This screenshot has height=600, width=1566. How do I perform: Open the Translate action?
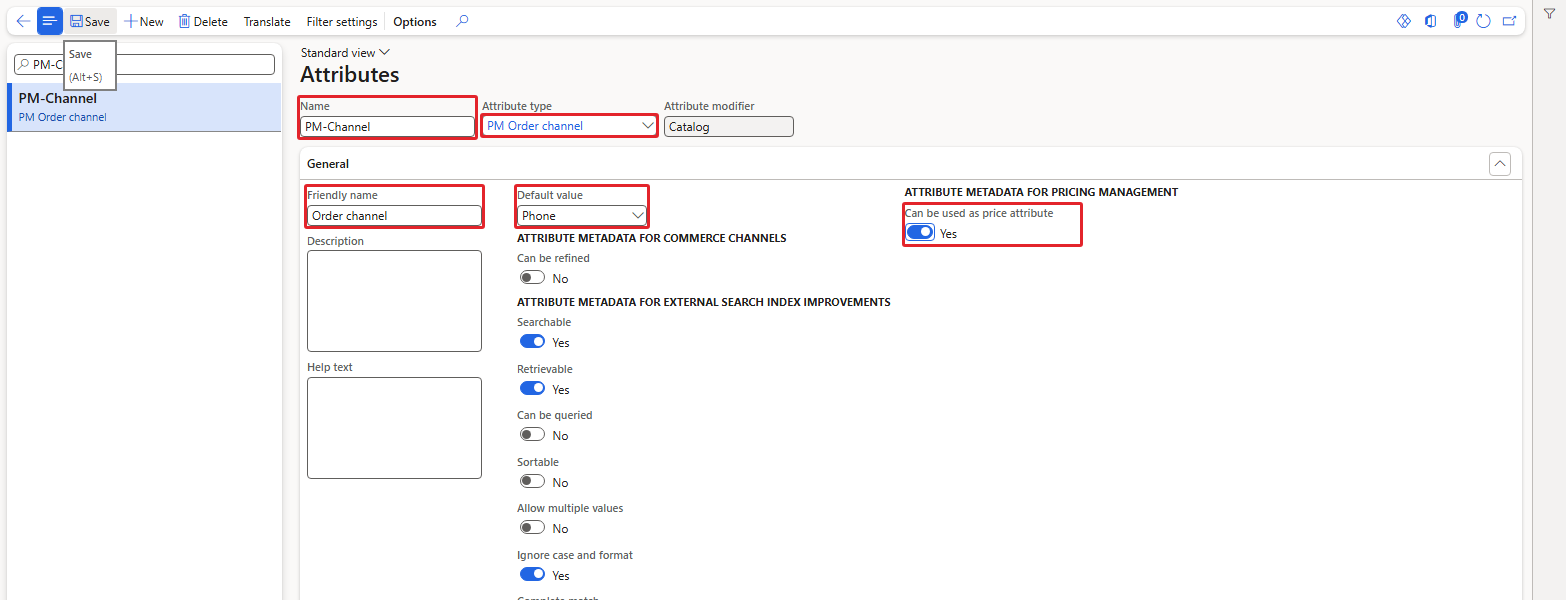tap(267, 21)
